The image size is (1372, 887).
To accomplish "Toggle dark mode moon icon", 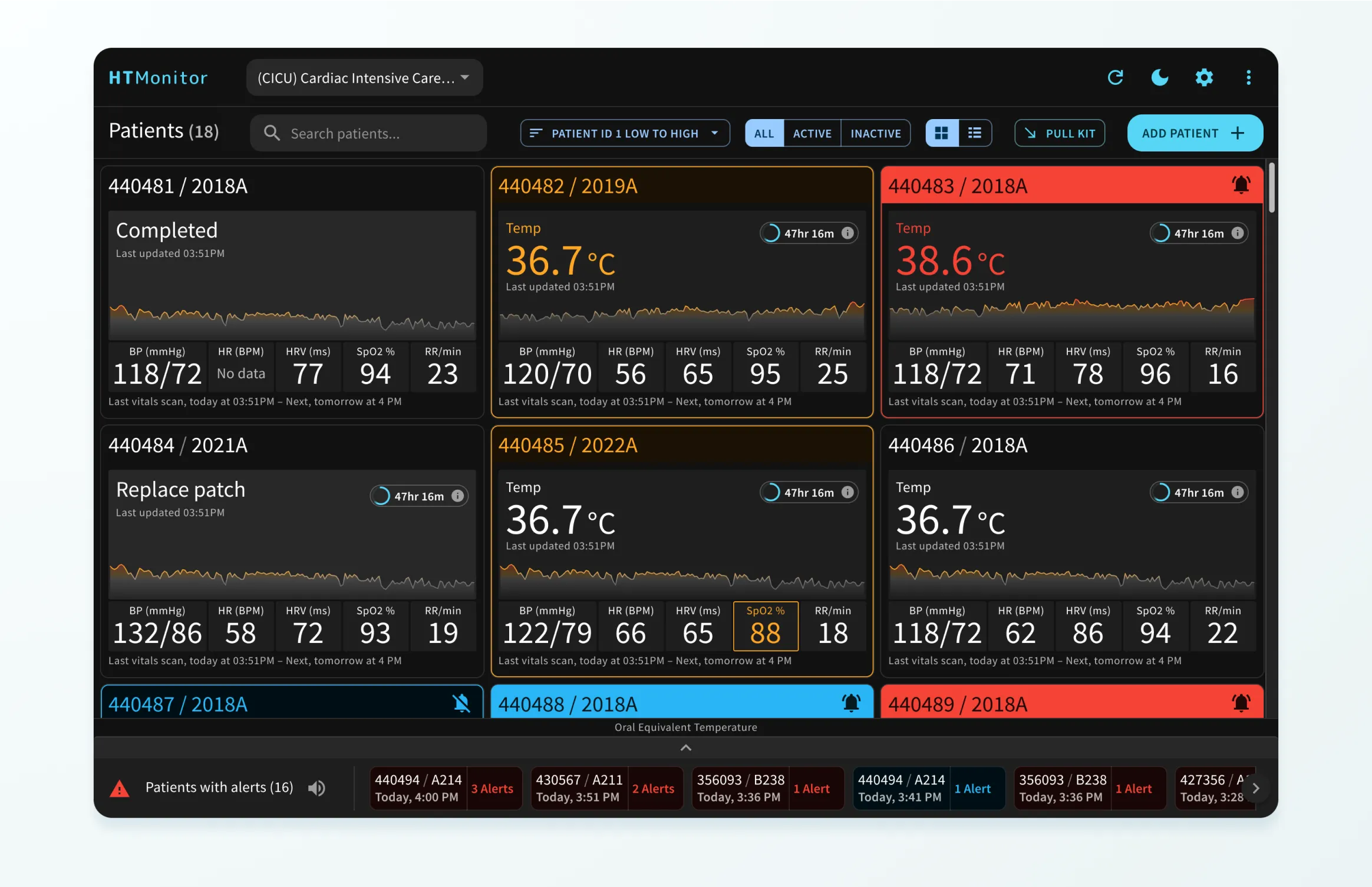I will (x=1159, y=77).
